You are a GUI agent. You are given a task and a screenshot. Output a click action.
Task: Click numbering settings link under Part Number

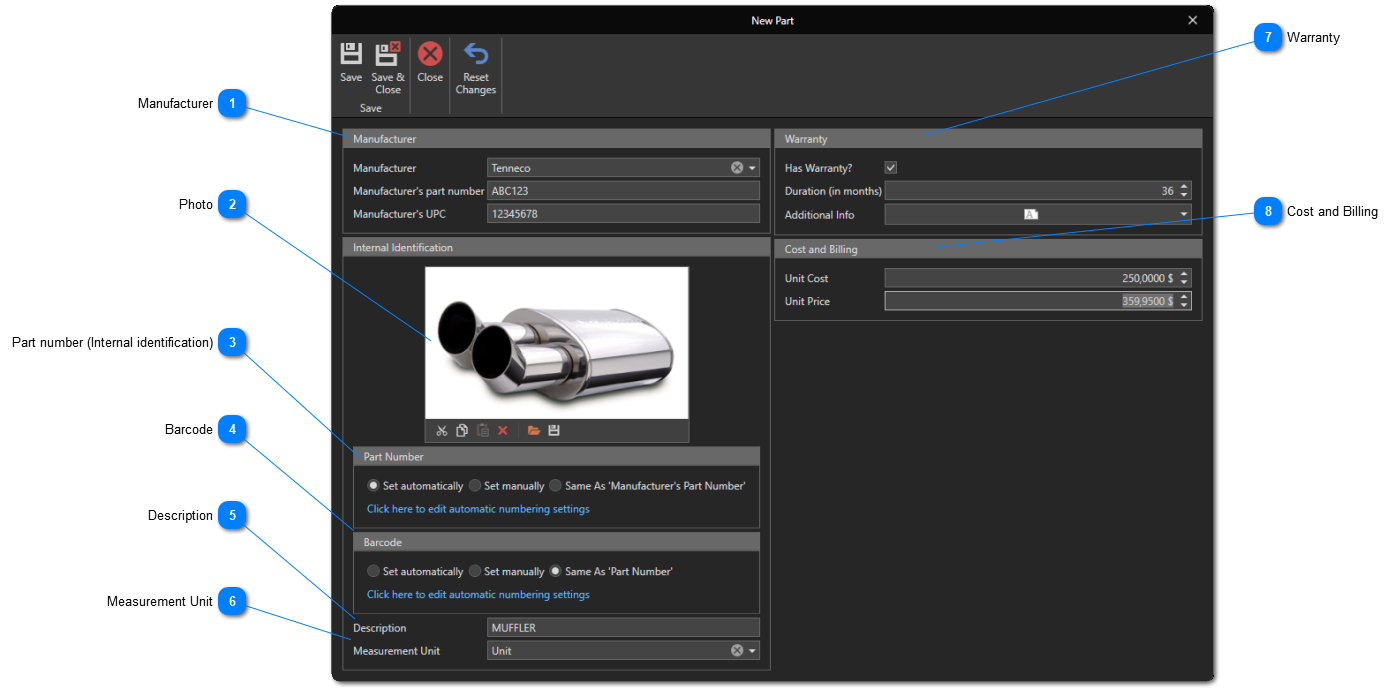click(478, 509)
